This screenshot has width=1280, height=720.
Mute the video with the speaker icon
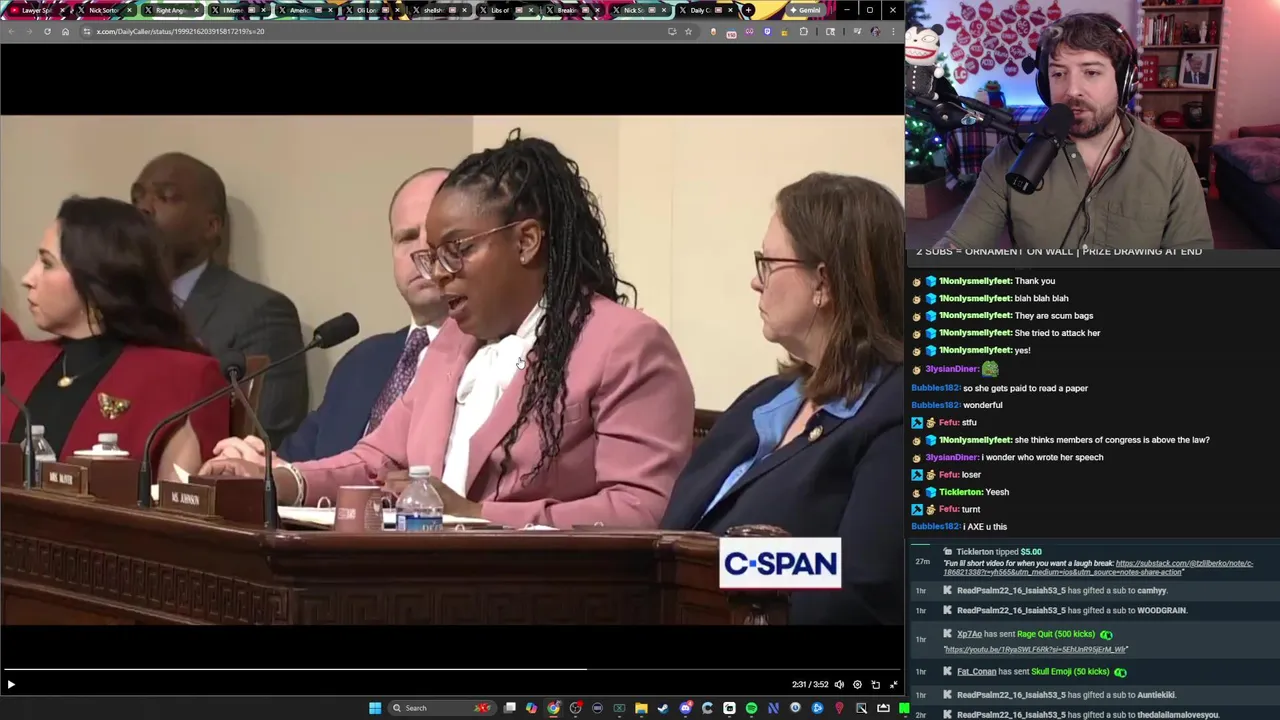coord(839,685)
